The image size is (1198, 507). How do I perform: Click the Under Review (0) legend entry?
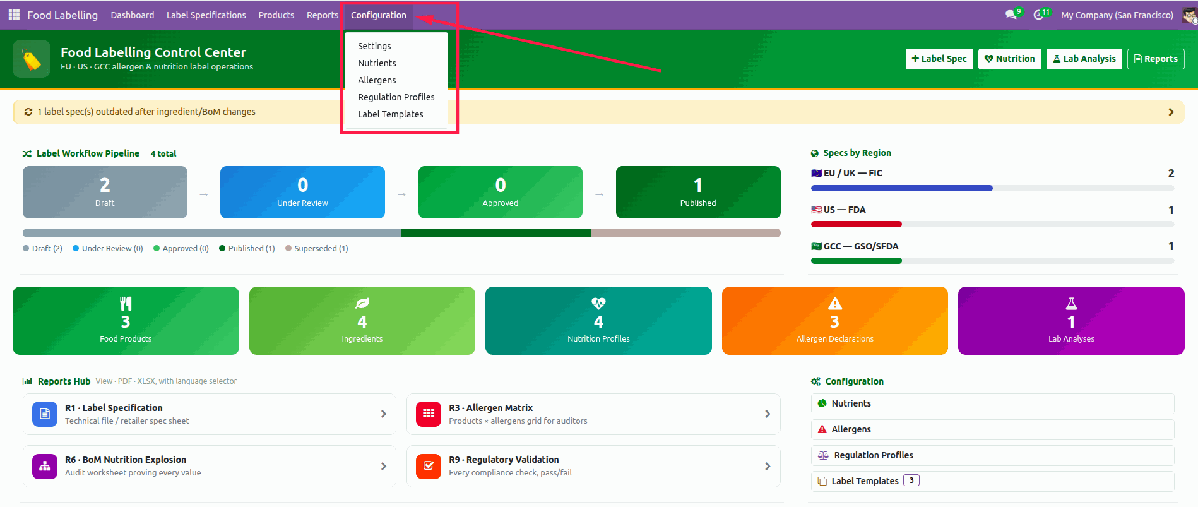(x=108, y=249)
